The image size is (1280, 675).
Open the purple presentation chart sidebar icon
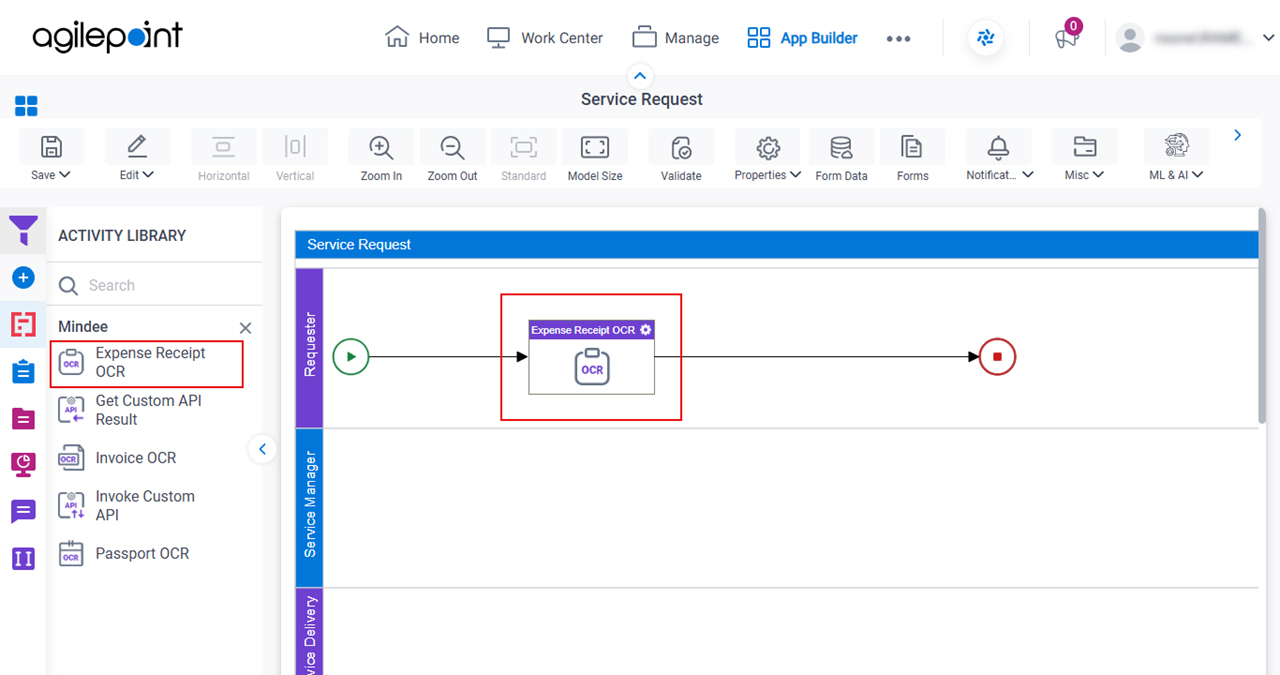click(23, 464)
